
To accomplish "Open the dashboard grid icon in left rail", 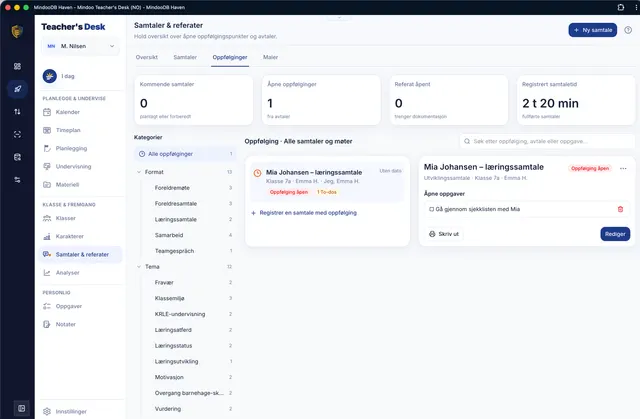I will [17, 66].
